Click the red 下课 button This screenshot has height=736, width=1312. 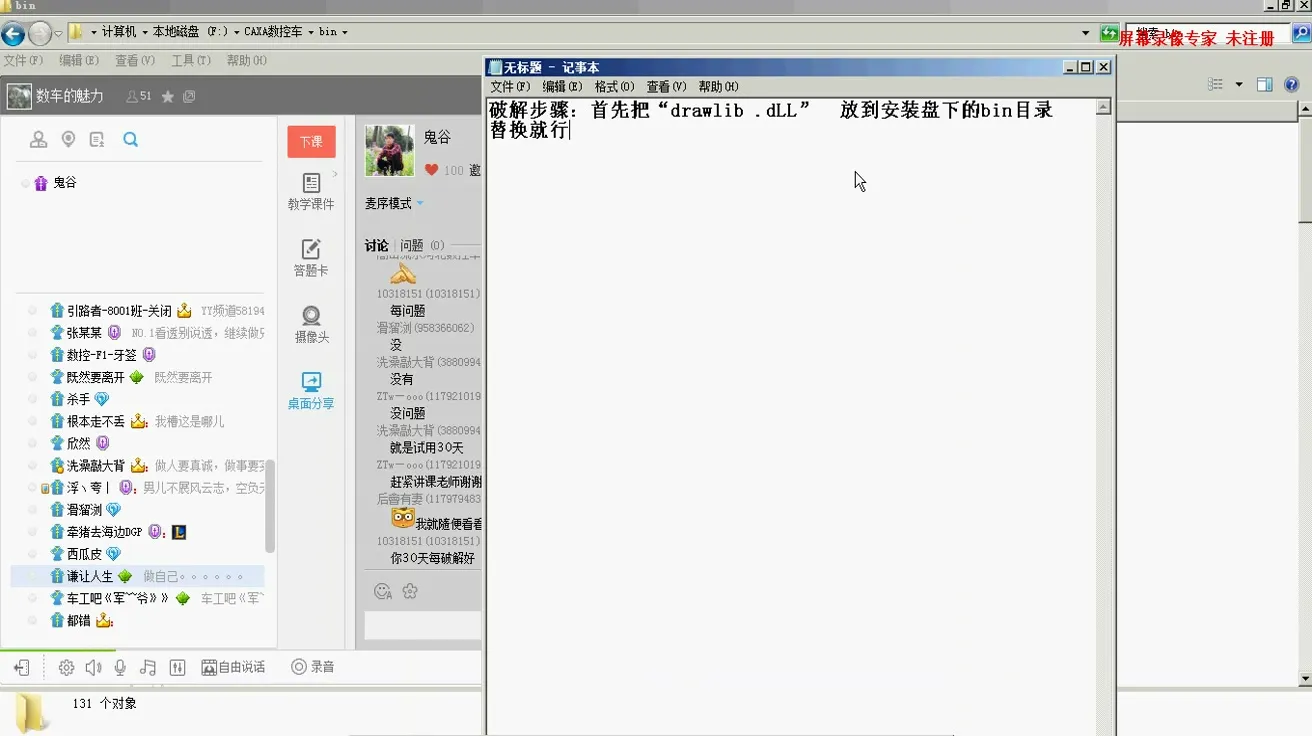click(311, 142)
